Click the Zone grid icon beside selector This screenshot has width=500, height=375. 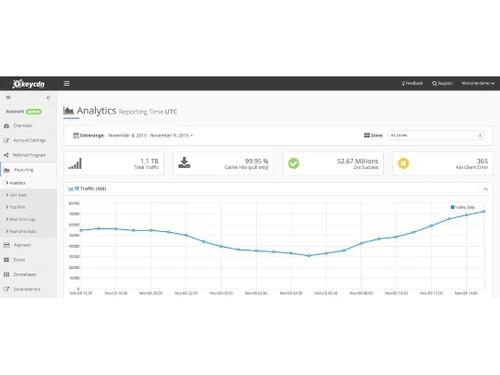tap(367, 135)
